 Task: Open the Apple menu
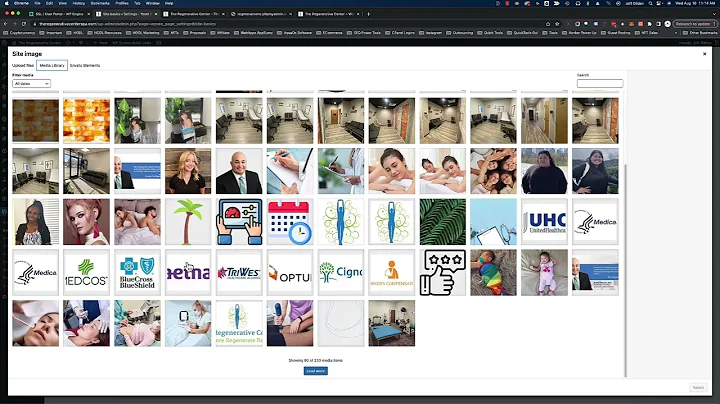(x=6, y=3)
